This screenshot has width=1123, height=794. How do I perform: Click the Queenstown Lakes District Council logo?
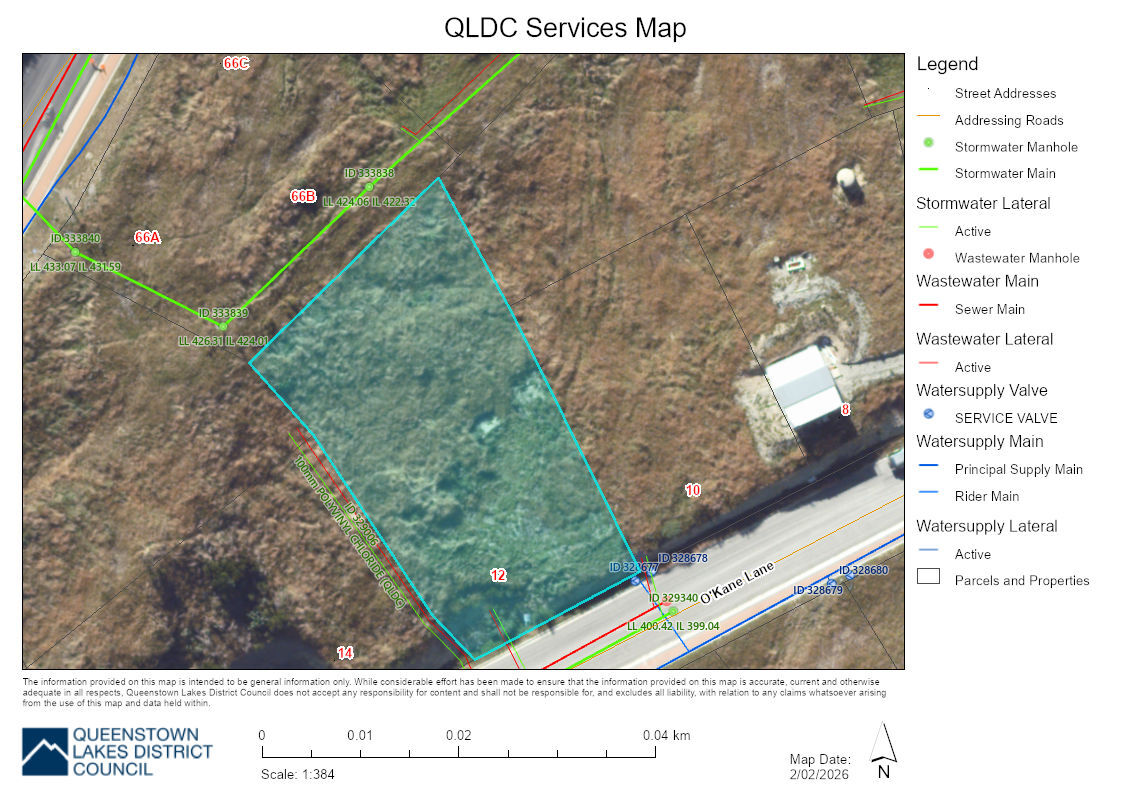click(x=117, y=751)
